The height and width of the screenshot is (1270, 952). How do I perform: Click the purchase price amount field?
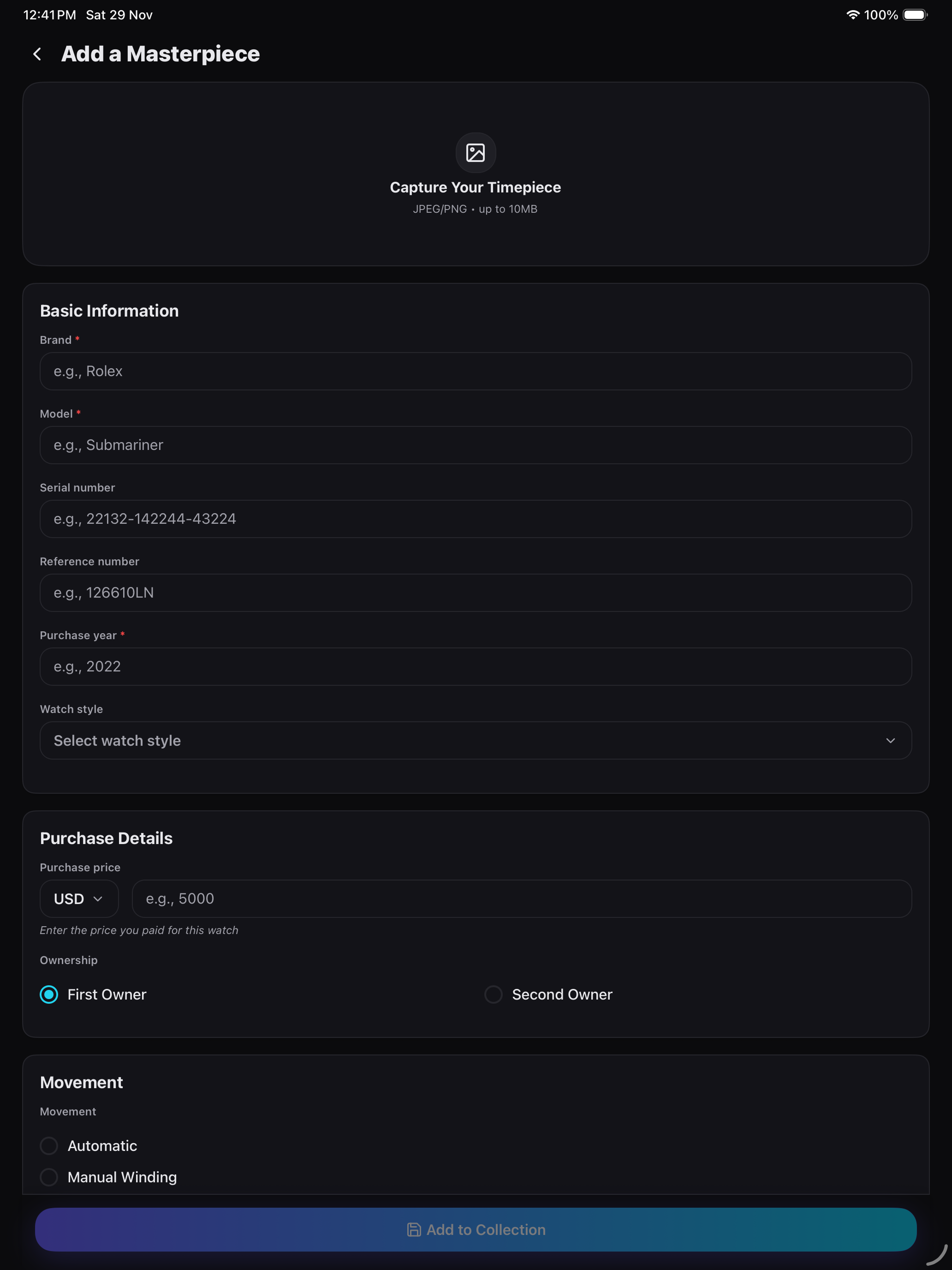pos(522,899)
